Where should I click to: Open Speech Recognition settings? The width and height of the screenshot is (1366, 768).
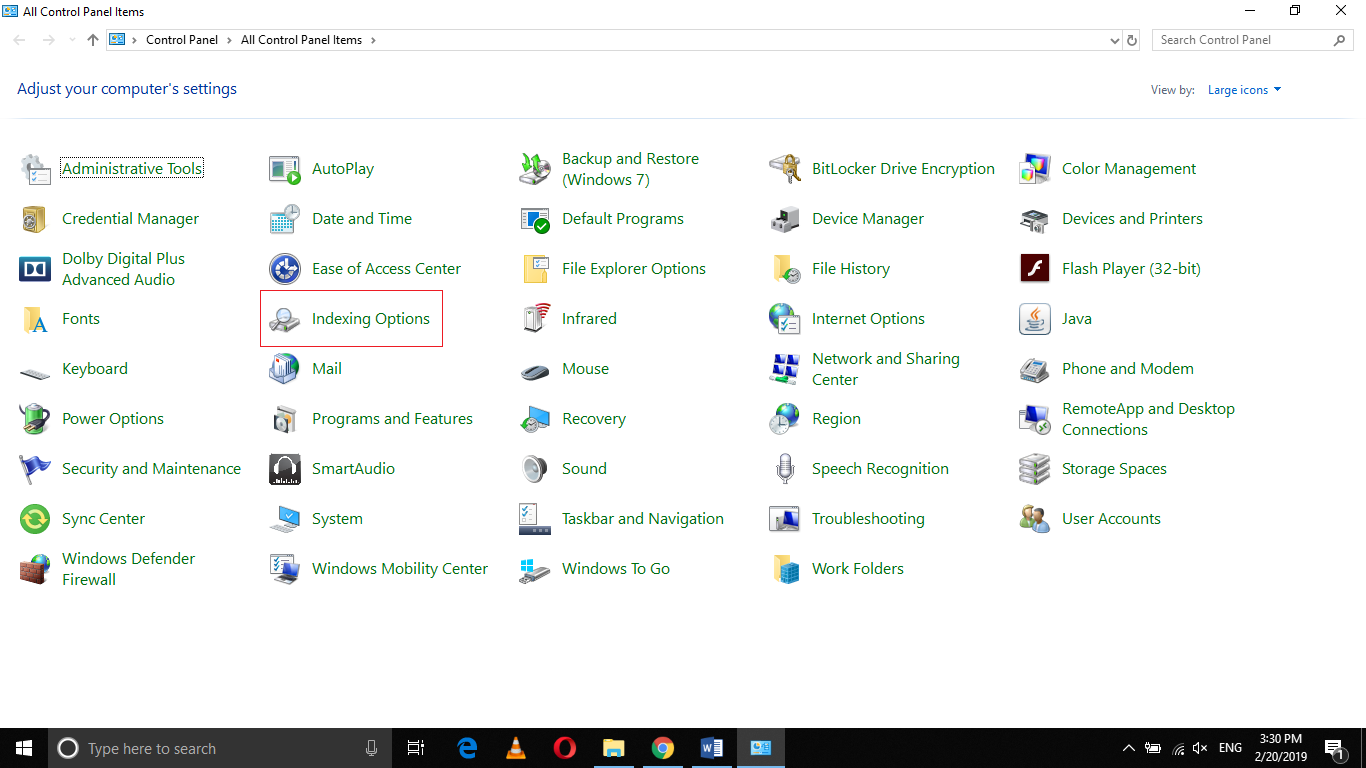pyautogui.click(x=880, y=468)
